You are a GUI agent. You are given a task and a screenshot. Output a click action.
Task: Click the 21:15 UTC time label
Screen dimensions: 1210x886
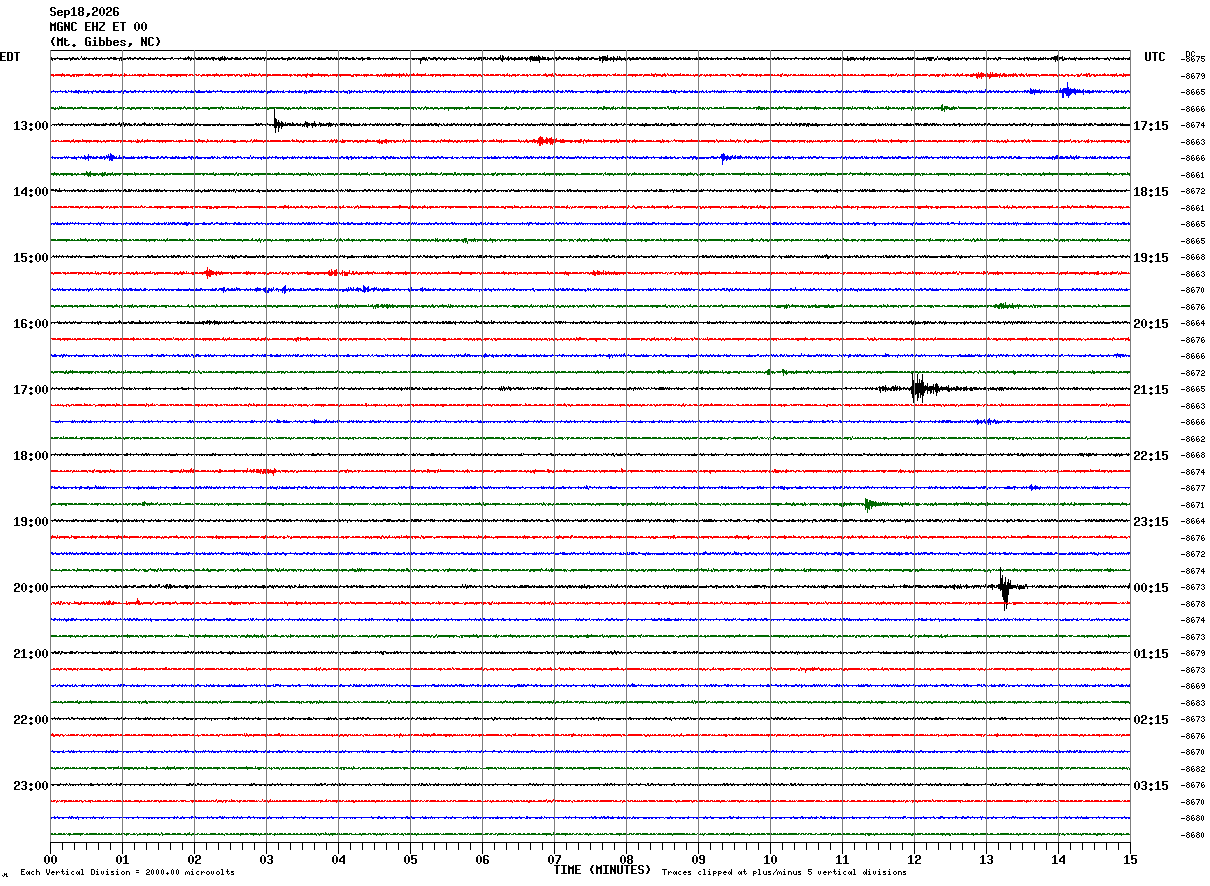(1151, 390)
